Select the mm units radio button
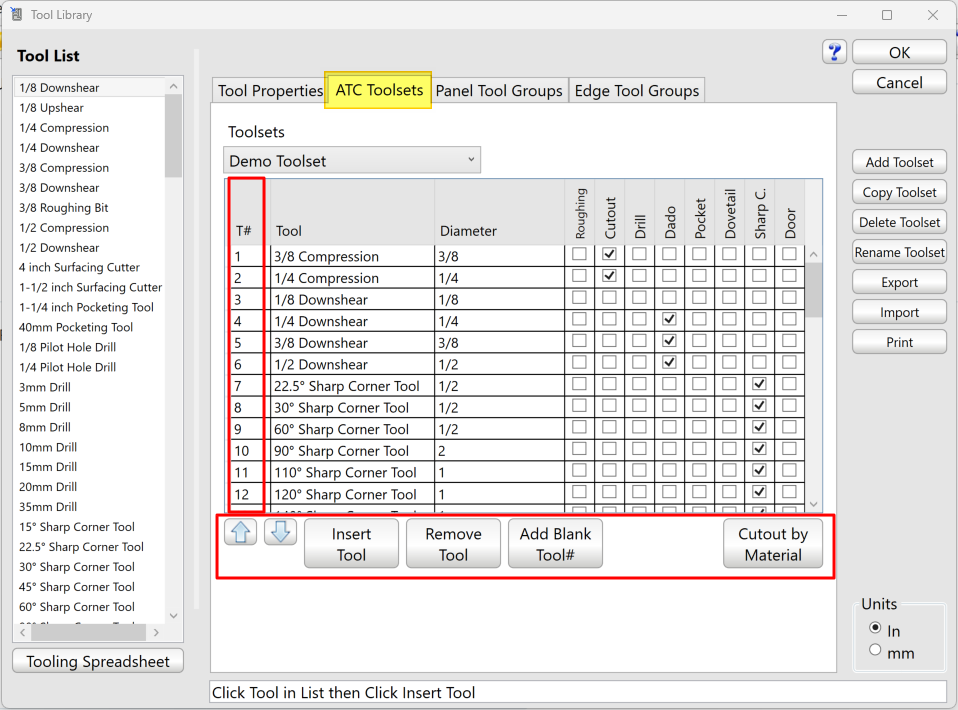 click(x=876, y=650)
